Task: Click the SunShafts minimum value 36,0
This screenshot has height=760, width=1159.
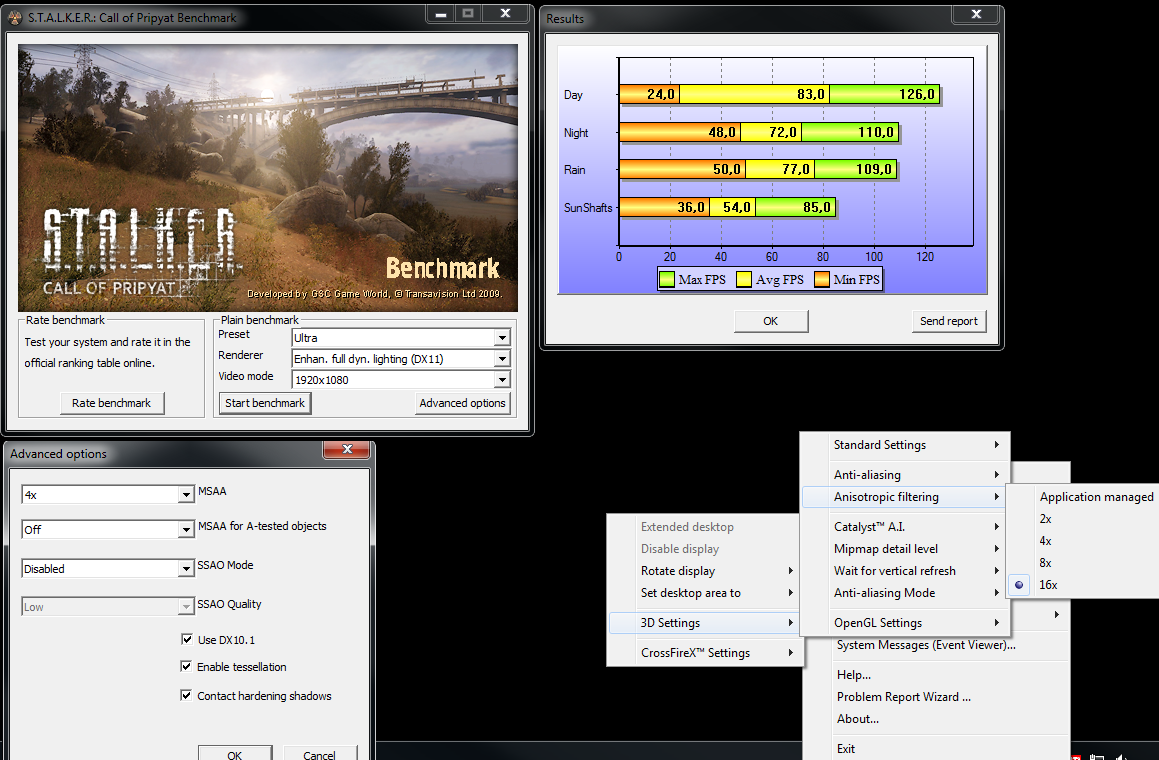Action: click(691, 207)
